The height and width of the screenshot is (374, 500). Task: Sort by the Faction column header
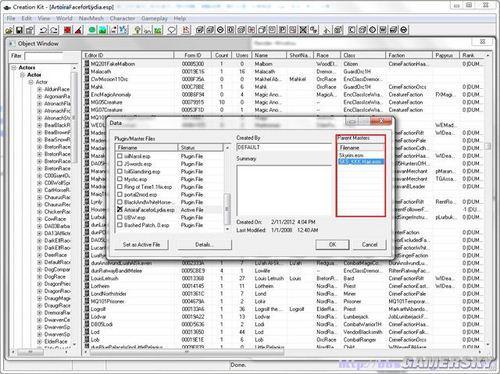tap(409, 55)
